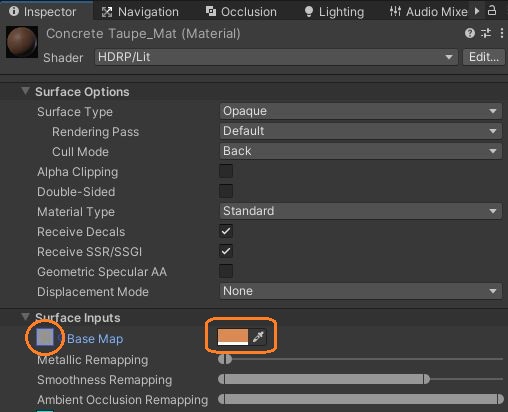
Task: Enable the Double-Sided checkbox
Action: 226,191
